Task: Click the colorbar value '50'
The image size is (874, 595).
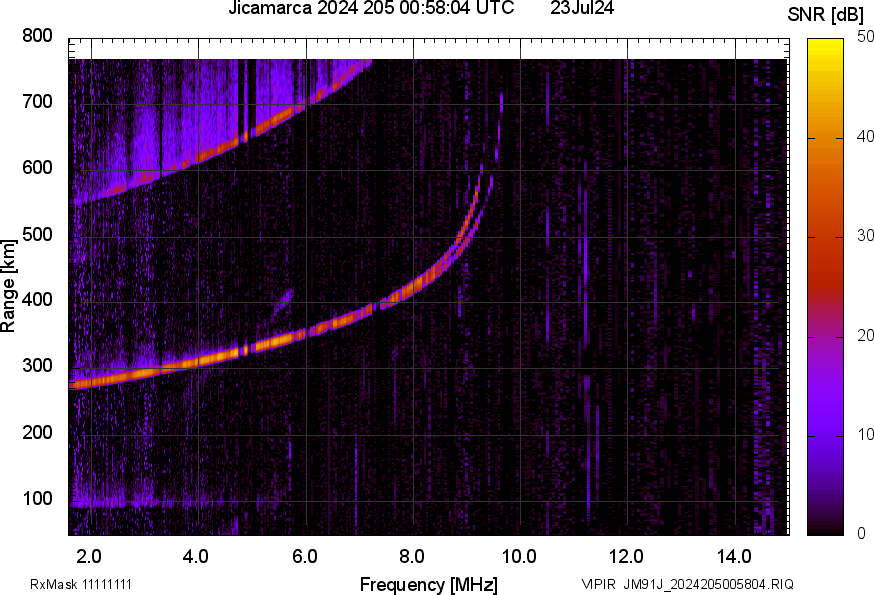Action: pos(865,37)
